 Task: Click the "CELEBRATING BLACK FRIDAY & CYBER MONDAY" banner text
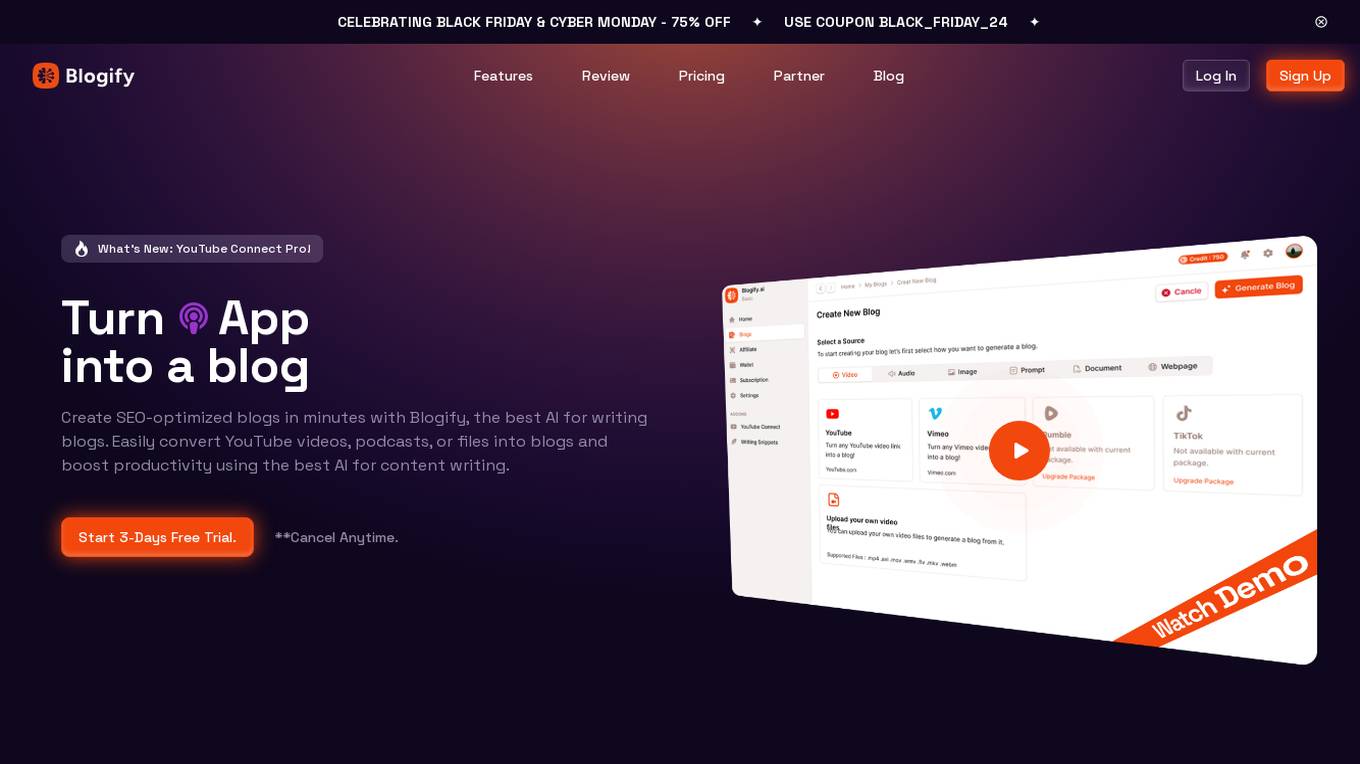click(534, 22)
